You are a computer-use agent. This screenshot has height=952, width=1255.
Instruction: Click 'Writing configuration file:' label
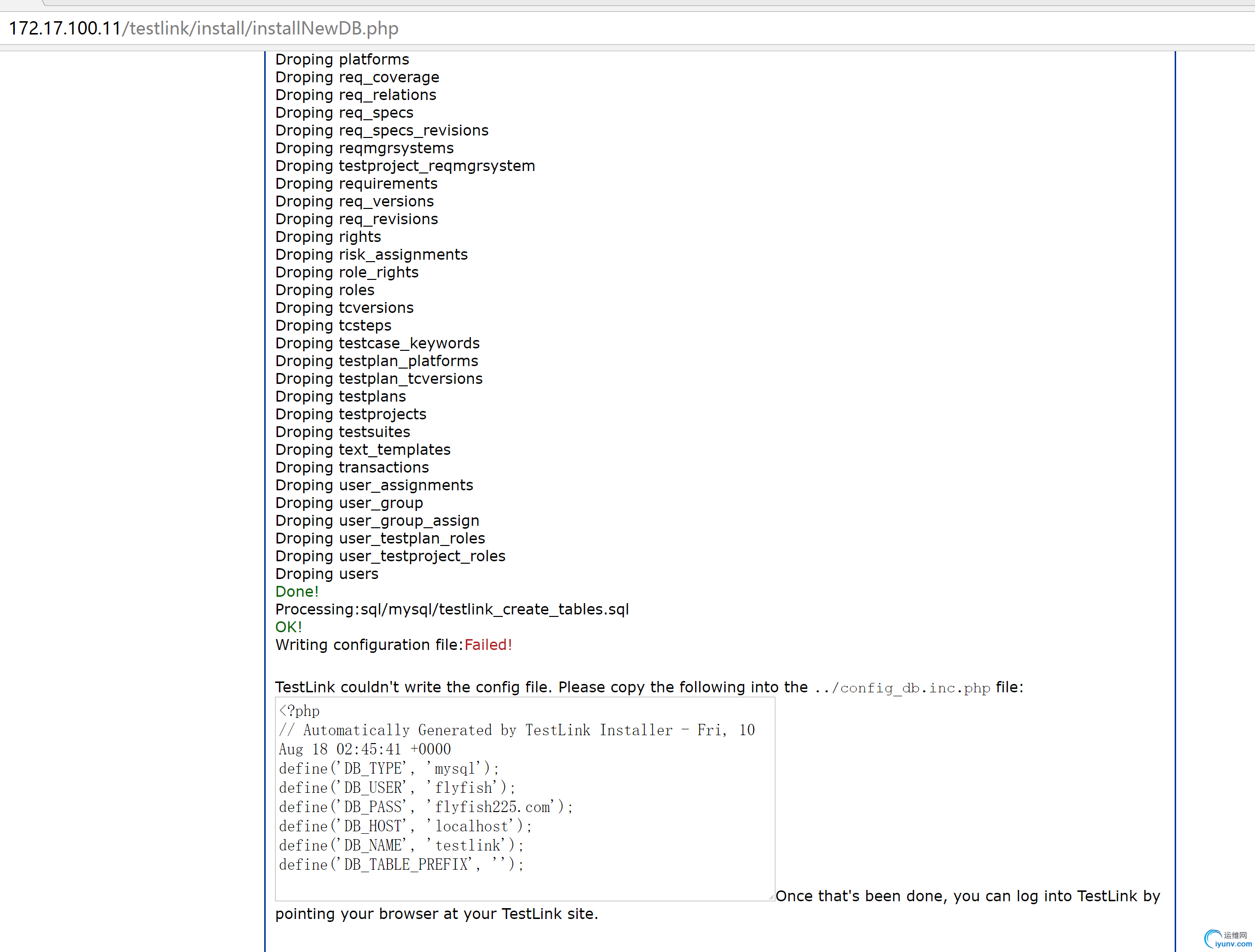(x=369, y=645)
